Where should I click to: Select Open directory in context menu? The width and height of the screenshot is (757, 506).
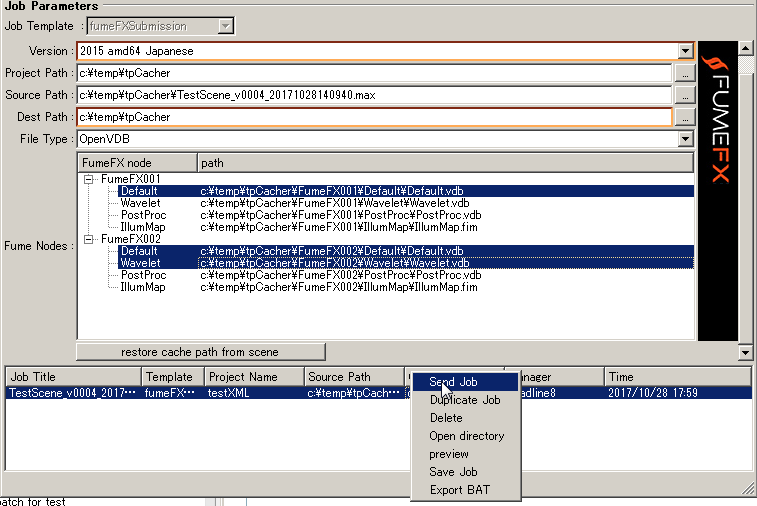pyautogui.click(x=465, y=436)
